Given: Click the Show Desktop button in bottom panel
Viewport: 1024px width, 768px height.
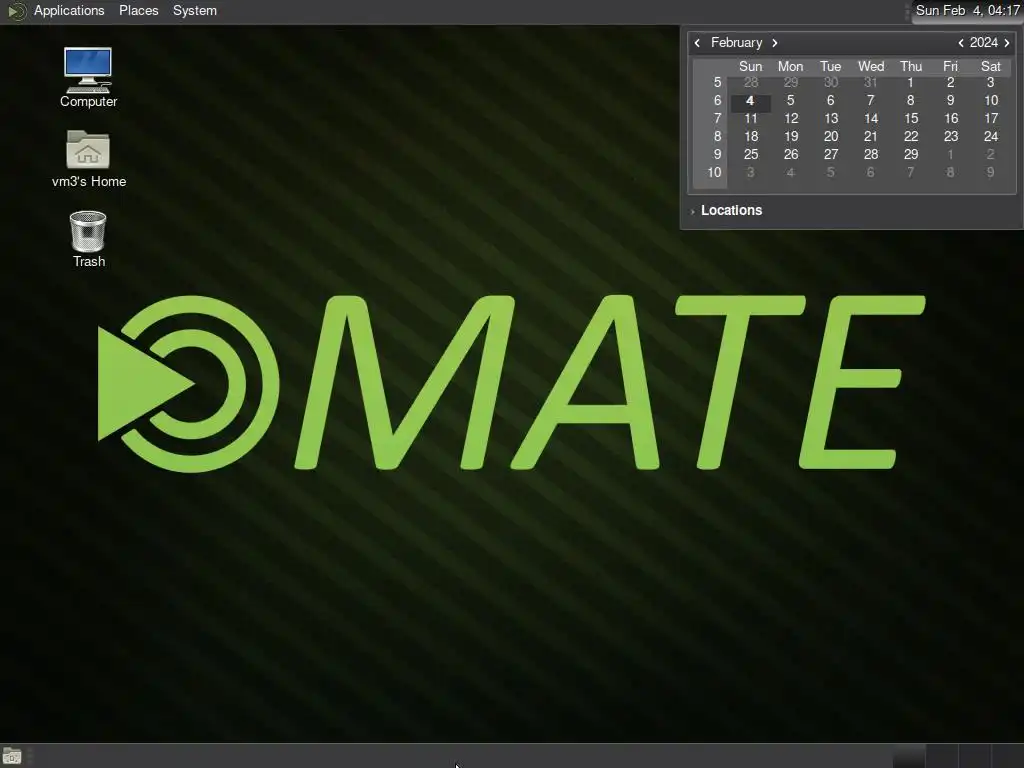Looking at the screenshot, I should [x=12, y=756].
